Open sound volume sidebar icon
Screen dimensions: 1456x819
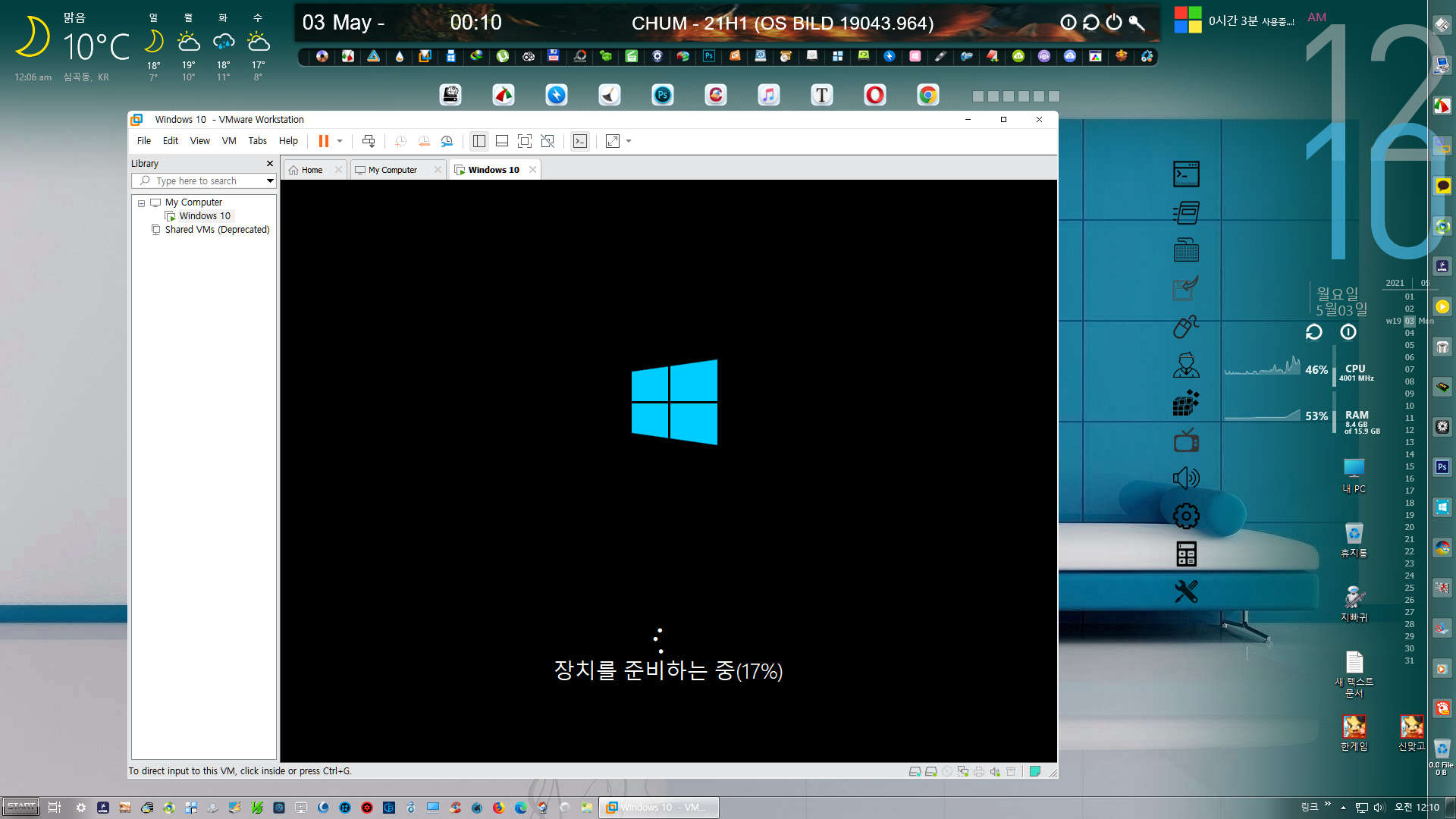coord(1186,478)
